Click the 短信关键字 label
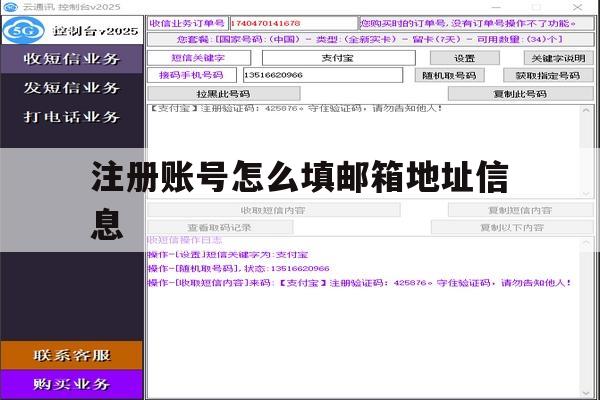Screen dimensions: 600x400 click(199, 58)
